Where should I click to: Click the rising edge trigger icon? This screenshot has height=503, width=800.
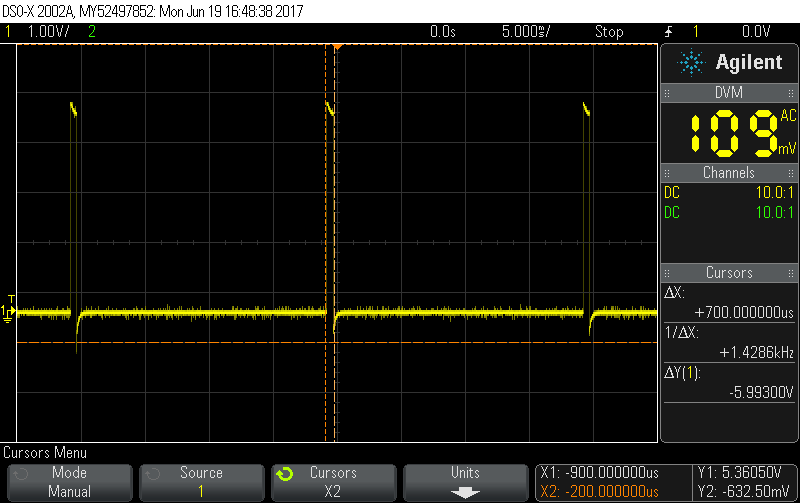click(x=668, y=32)
